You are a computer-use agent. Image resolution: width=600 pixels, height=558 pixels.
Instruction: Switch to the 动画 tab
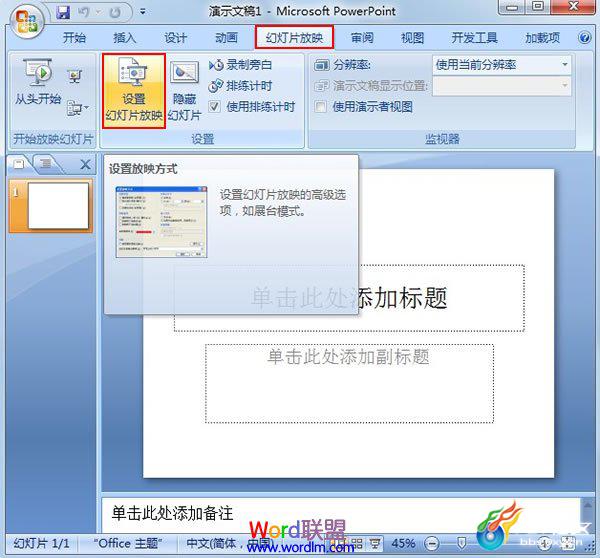tap(226, 38)
